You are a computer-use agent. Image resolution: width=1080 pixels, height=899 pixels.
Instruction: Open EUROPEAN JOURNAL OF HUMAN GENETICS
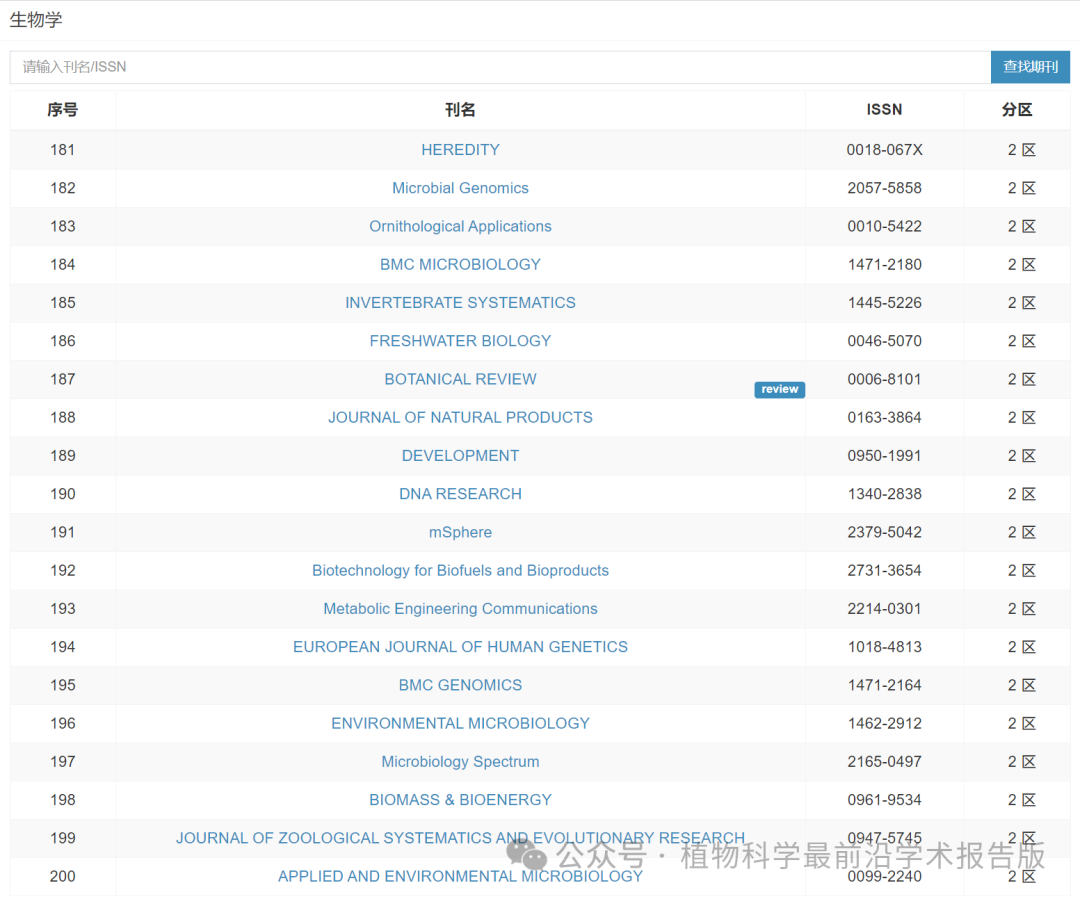click(460, 647)
